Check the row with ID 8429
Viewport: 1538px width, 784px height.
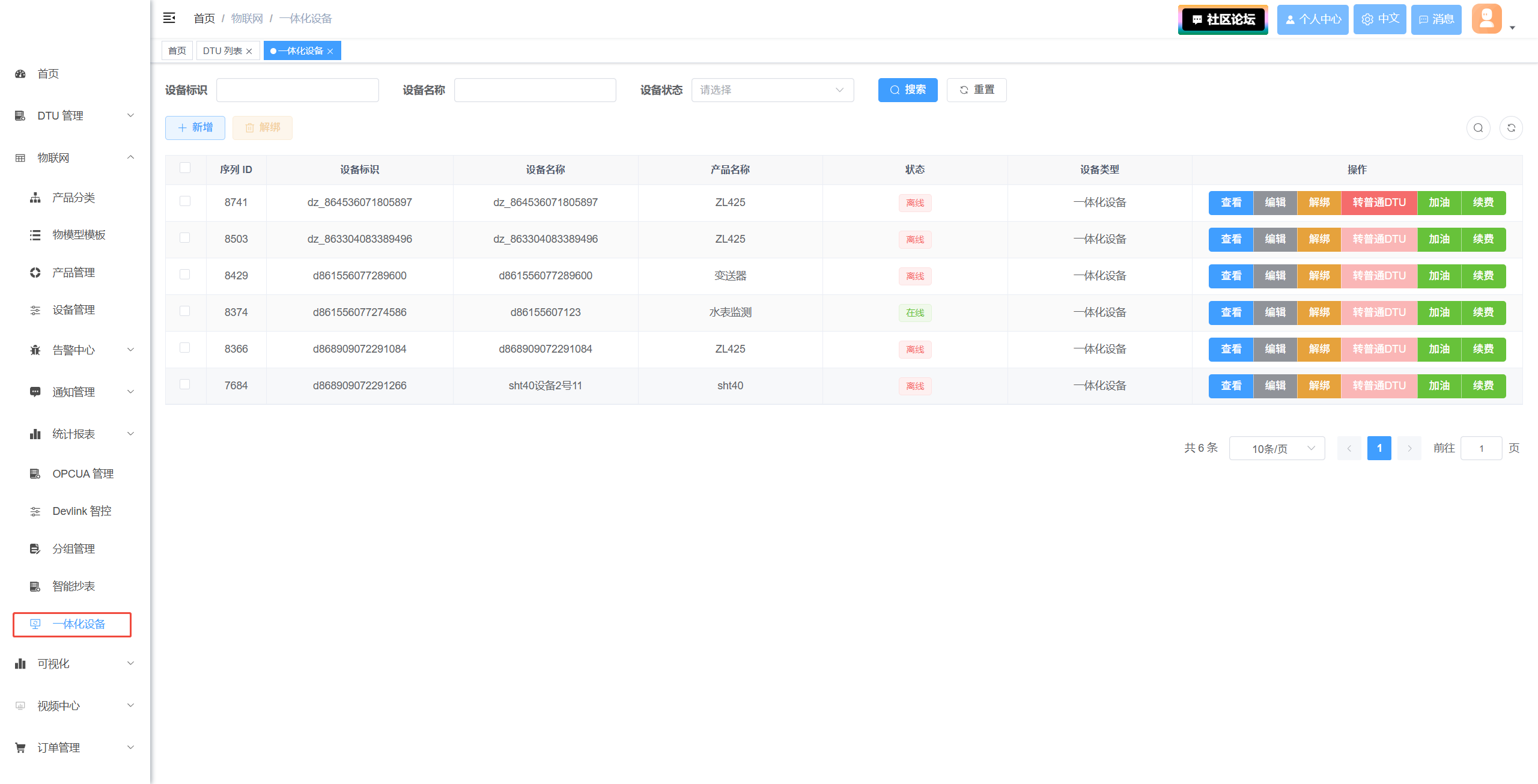(185, 275)
